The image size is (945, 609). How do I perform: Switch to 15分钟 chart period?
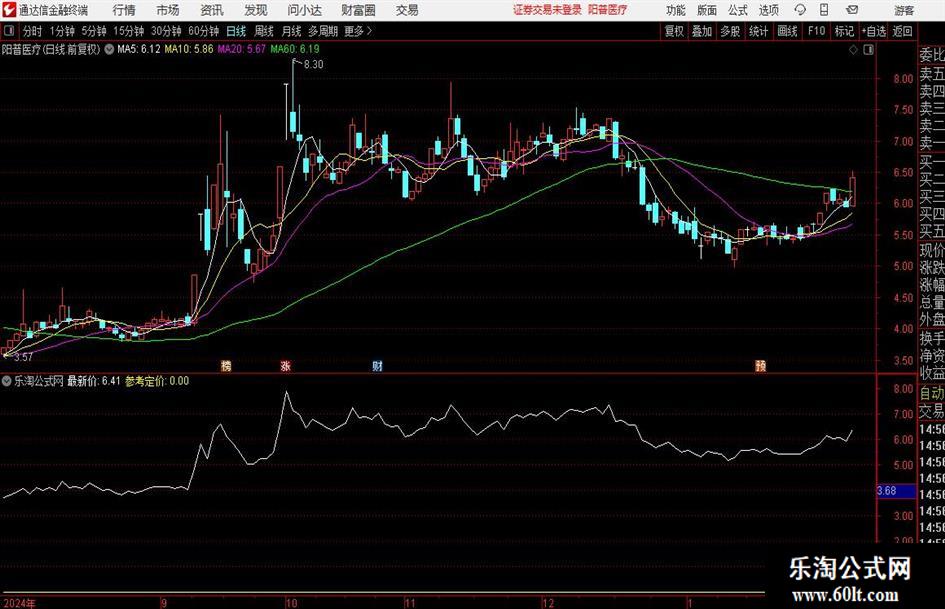[128, 31]
